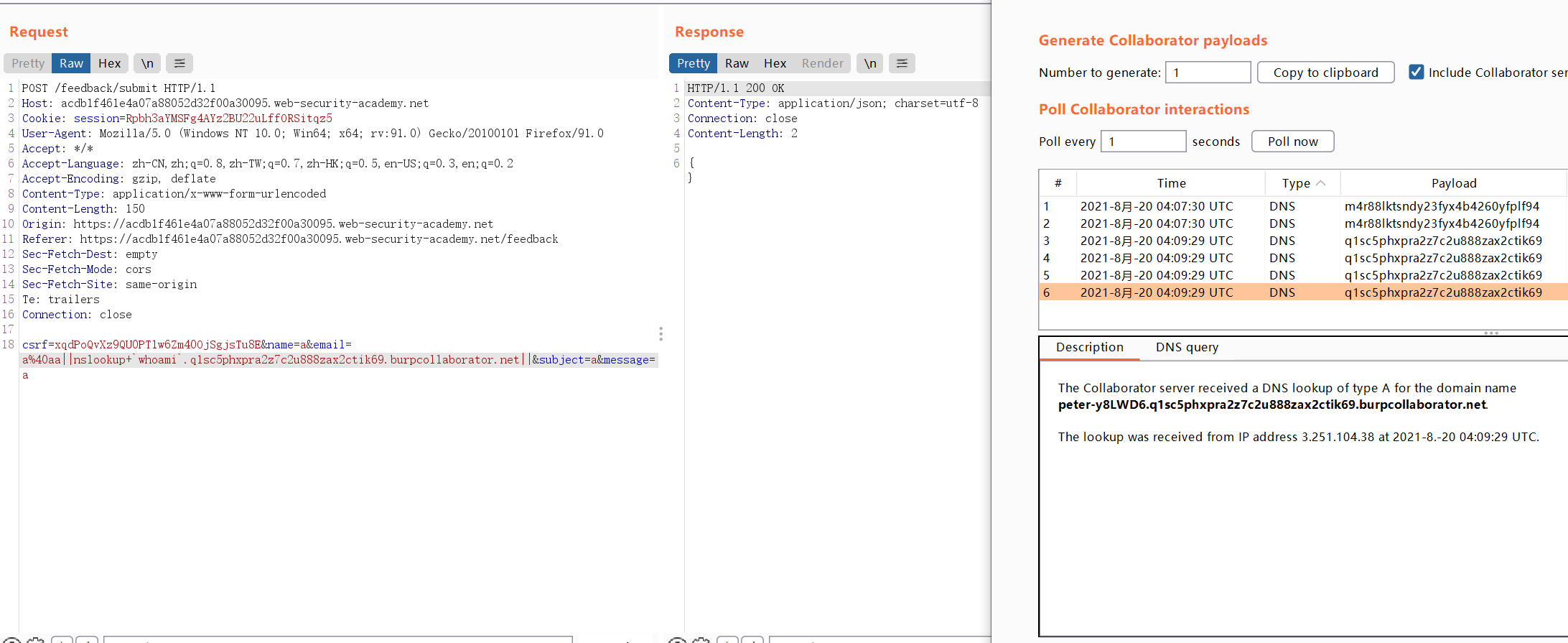
Task: Select interaction row 4 in the Collaborator table
Action: click(1303, 258)
